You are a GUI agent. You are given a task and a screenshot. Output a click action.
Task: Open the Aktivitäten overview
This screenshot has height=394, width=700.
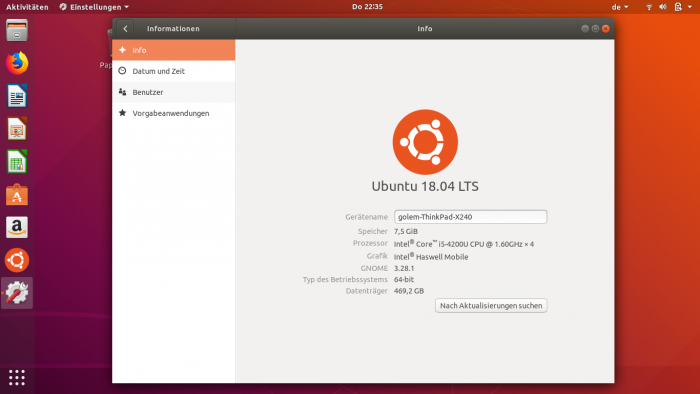[27, 7]
